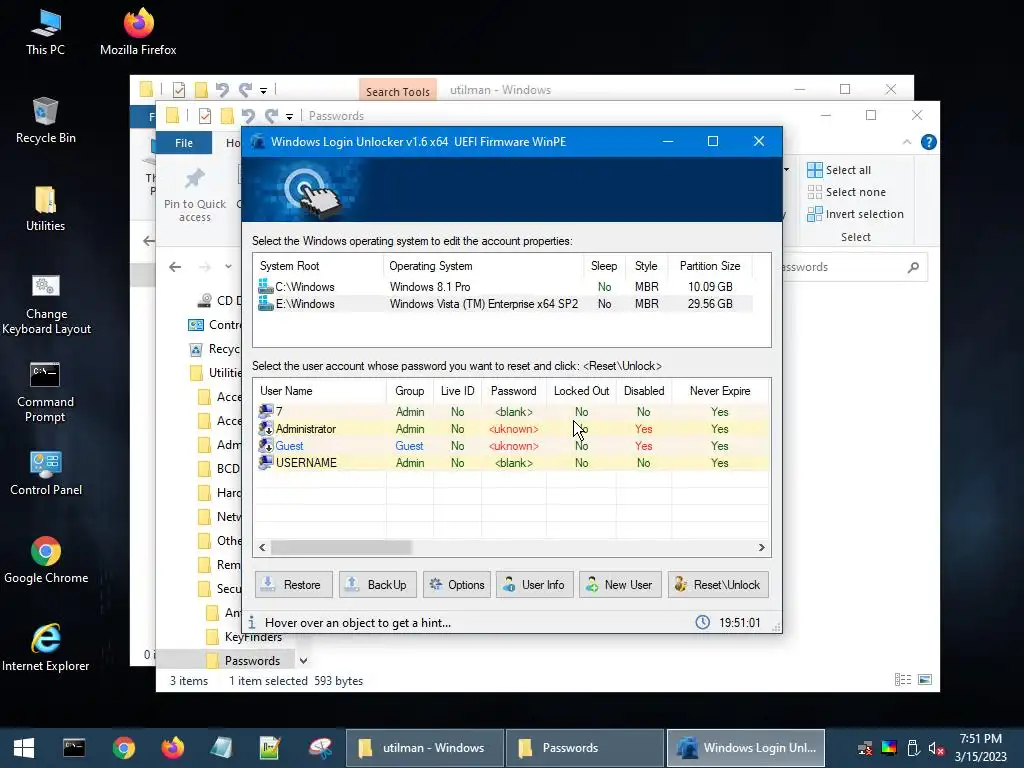
Task: Open Options in Login Unlocker
Action: tap(456, 584)
